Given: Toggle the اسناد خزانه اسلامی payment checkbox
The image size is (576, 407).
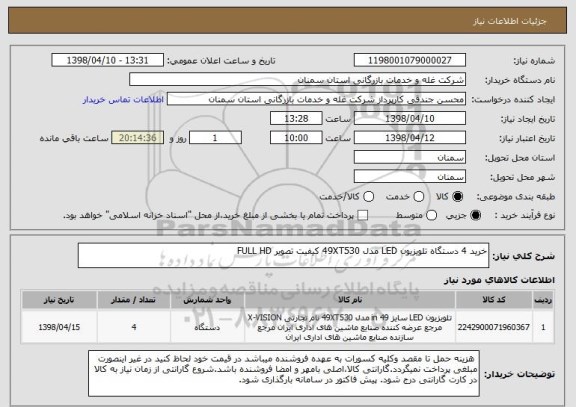Looking at the screenshot, I should coord(363,215).
